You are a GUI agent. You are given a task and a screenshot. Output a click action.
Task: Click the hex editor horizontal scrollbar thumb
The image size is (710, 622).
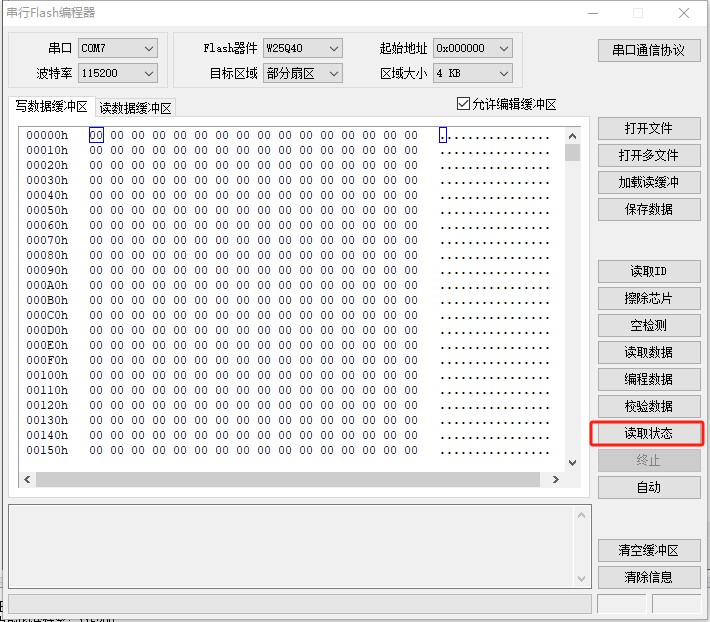click(288, 479)
